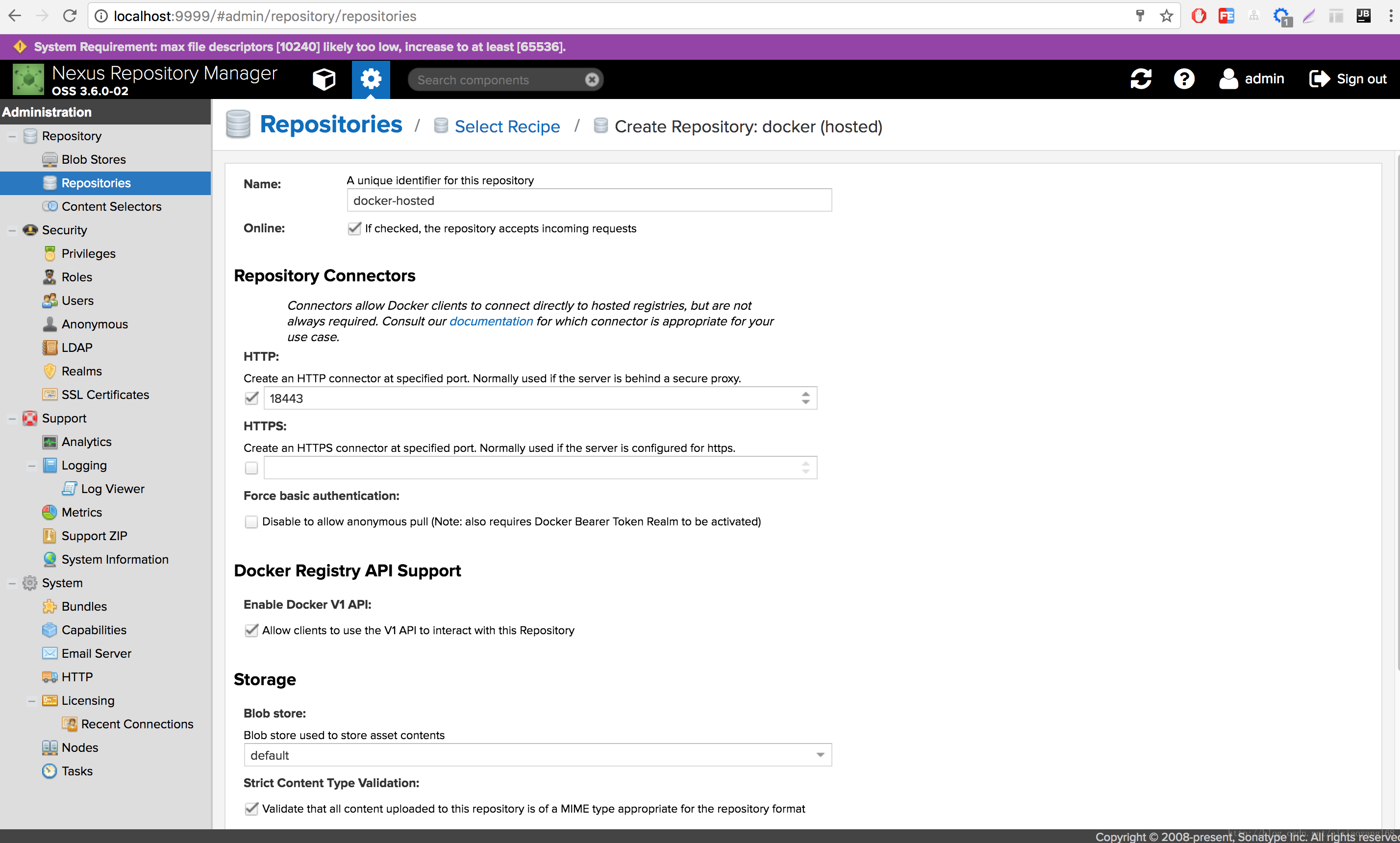This screenshot has height=843, width=1400.
Task: Click the Sign out icon
Action: [1319, 79]
